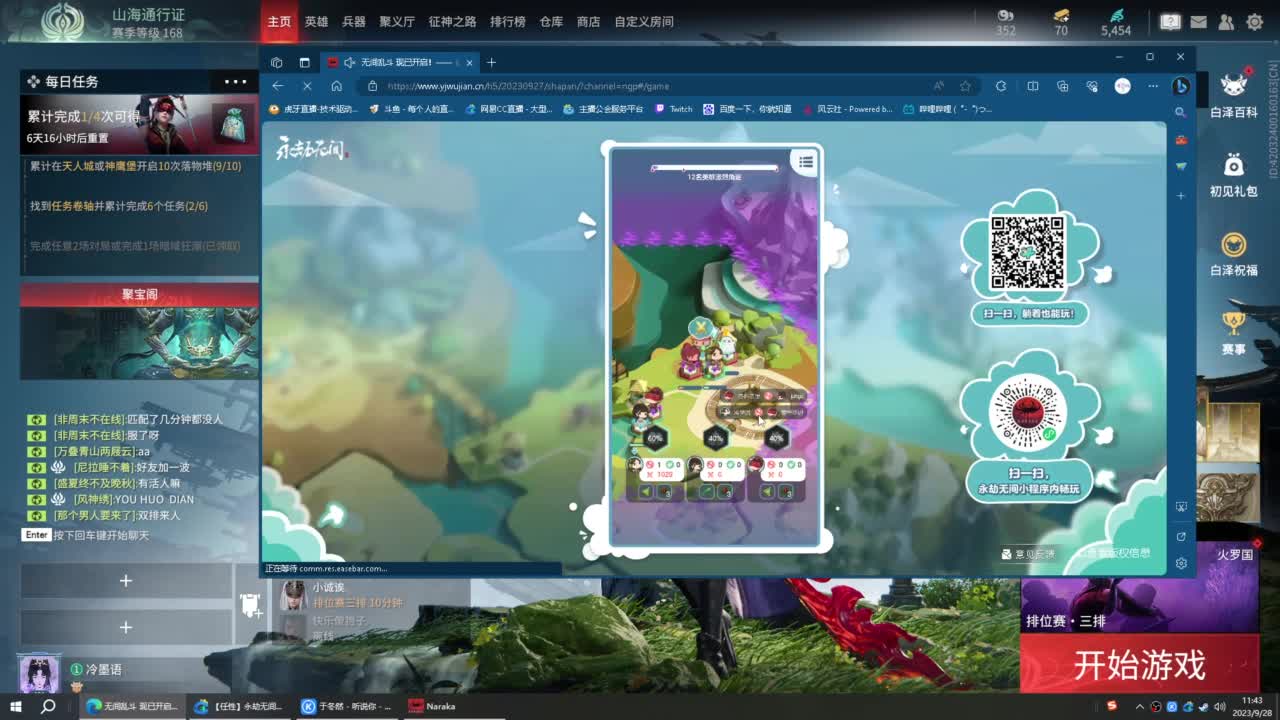Click the blue currency 5,454 counter

tap(1116, 23)
